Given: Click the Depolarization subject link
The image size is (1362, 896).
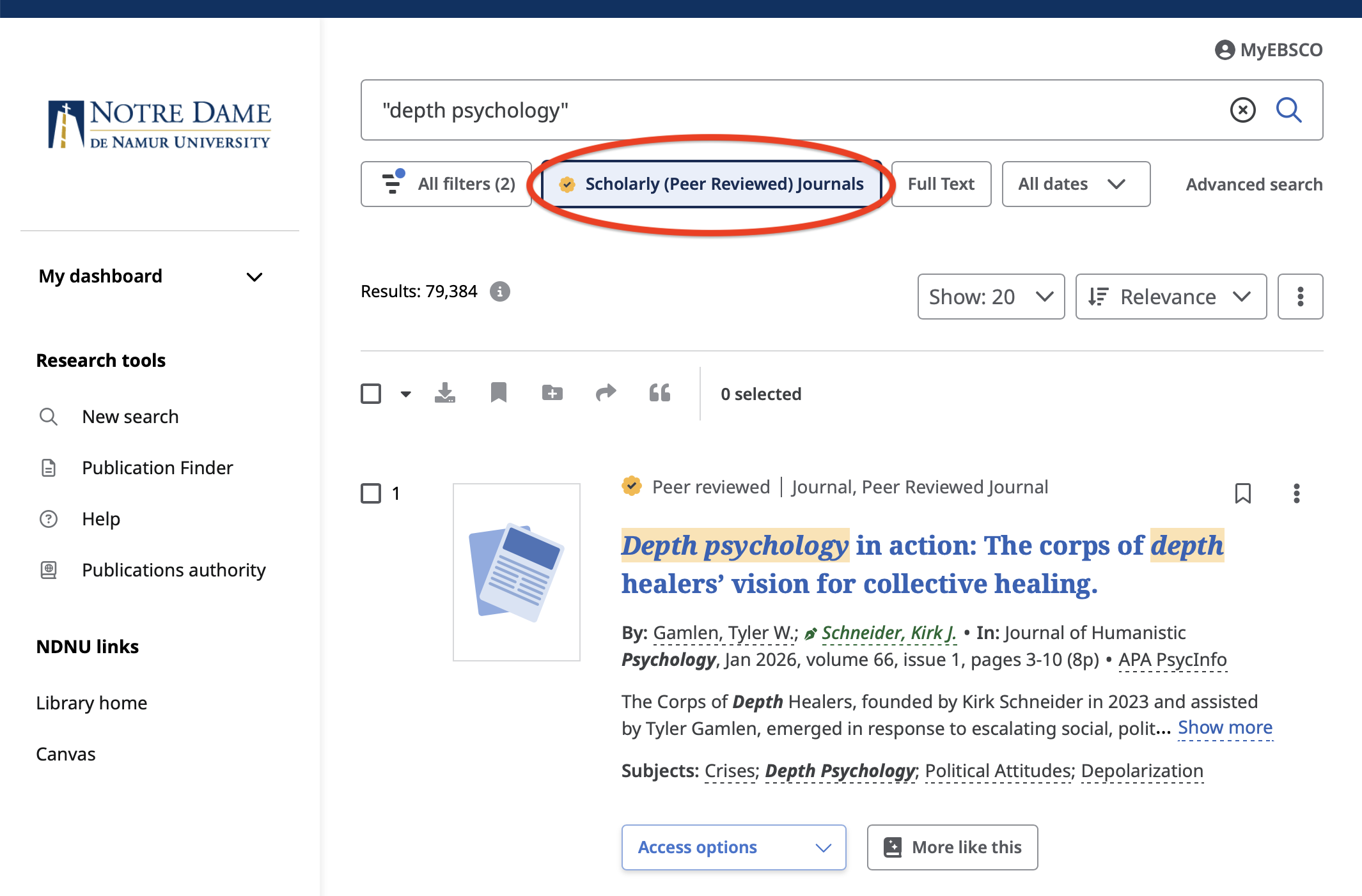Looking at the screenshot, I should click(x=1143, y=771).
